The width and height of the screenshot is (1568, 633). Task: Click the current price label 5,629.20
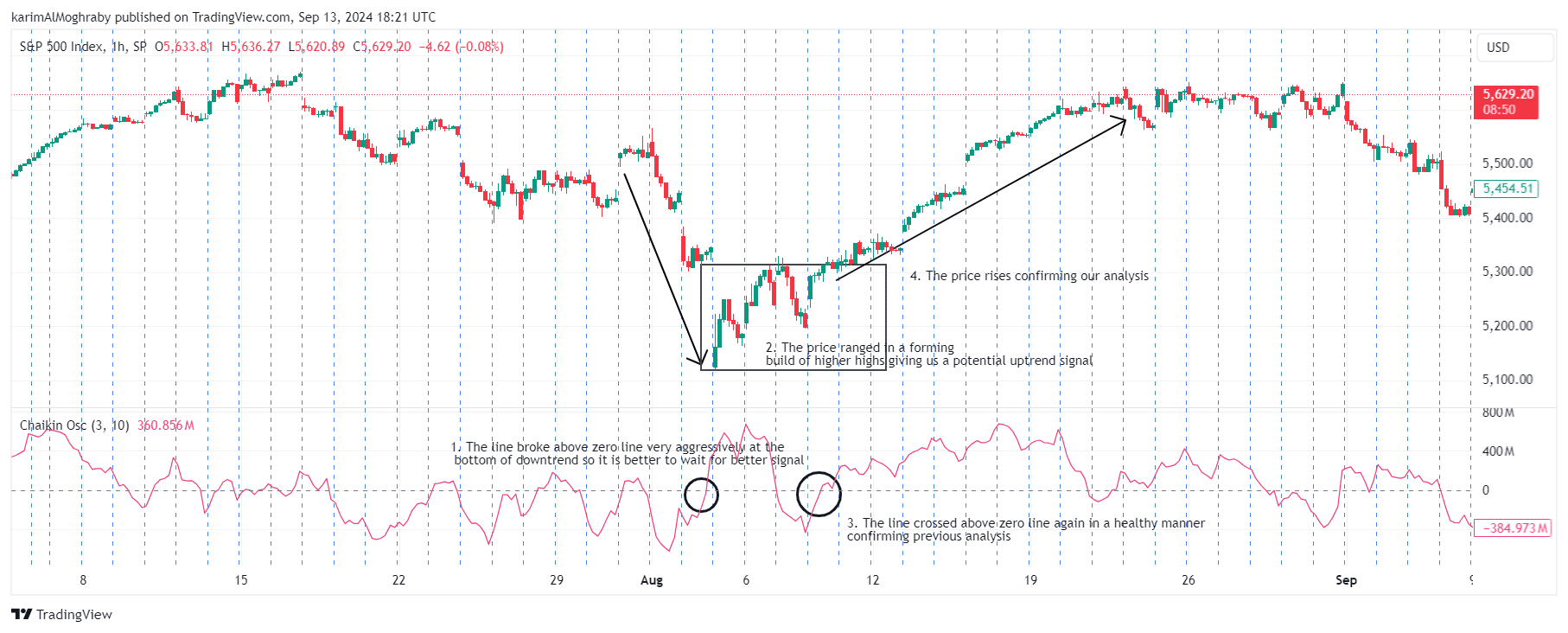point(1508,94)
